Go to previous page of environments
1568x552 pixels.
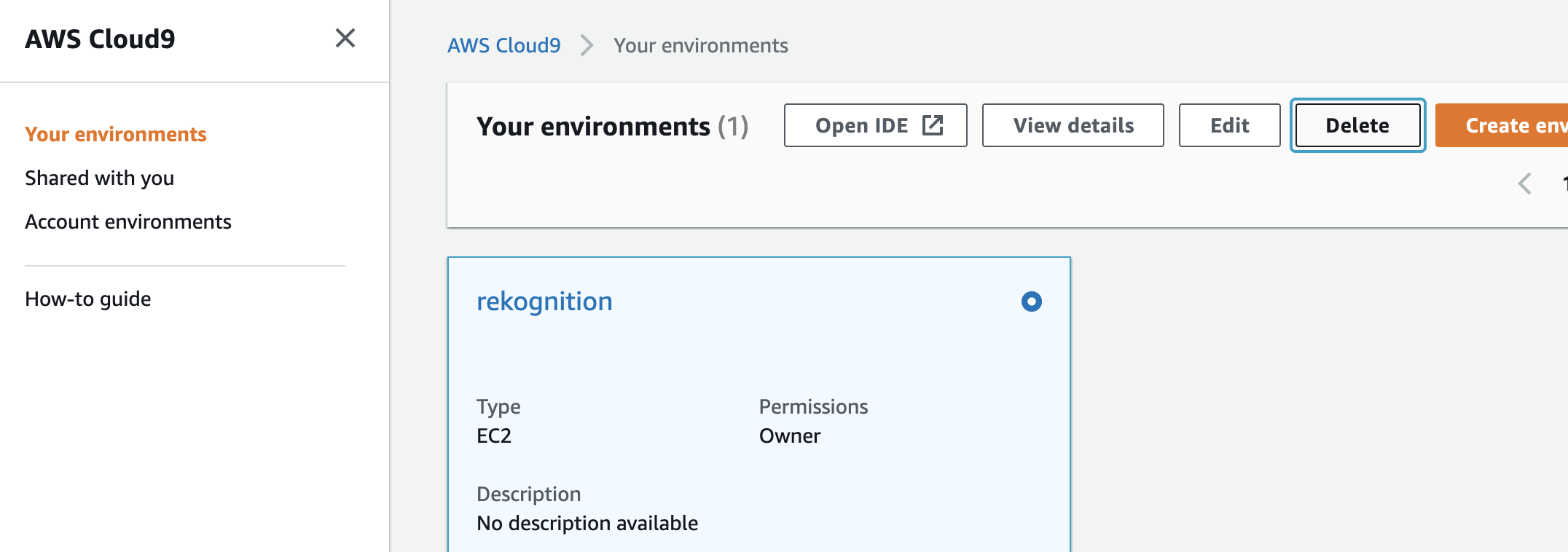click(x=1525, y=184)
